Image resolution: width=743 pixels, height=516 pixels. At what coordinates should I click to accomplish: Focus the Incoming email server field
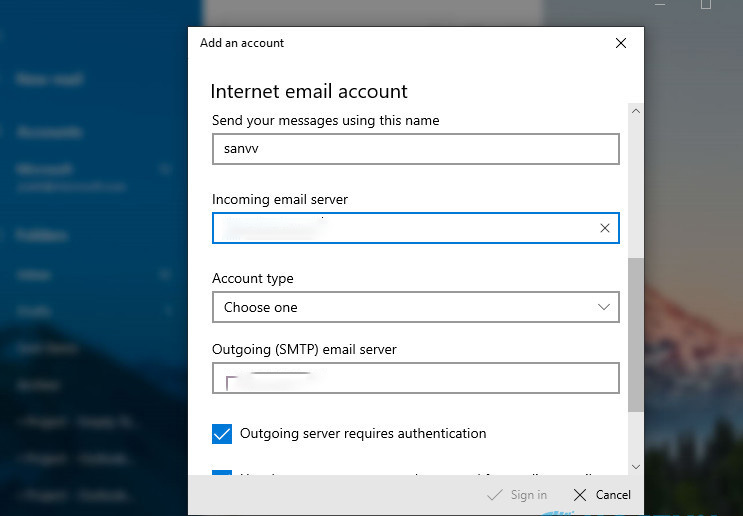(x=400, y=228)
